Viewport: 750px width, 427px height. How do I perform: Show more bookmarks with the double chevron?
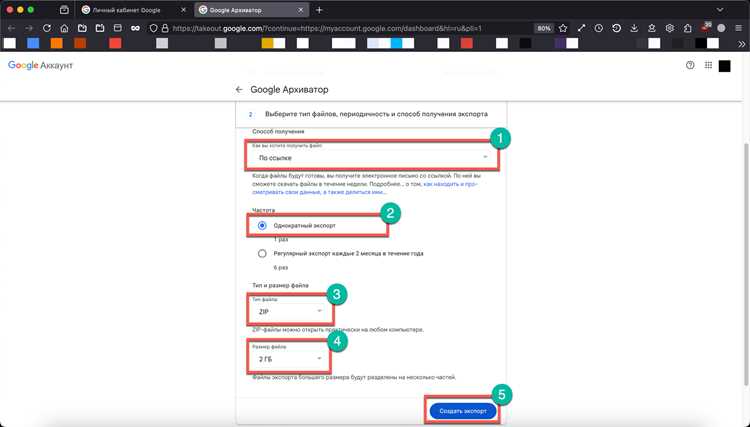741,44
